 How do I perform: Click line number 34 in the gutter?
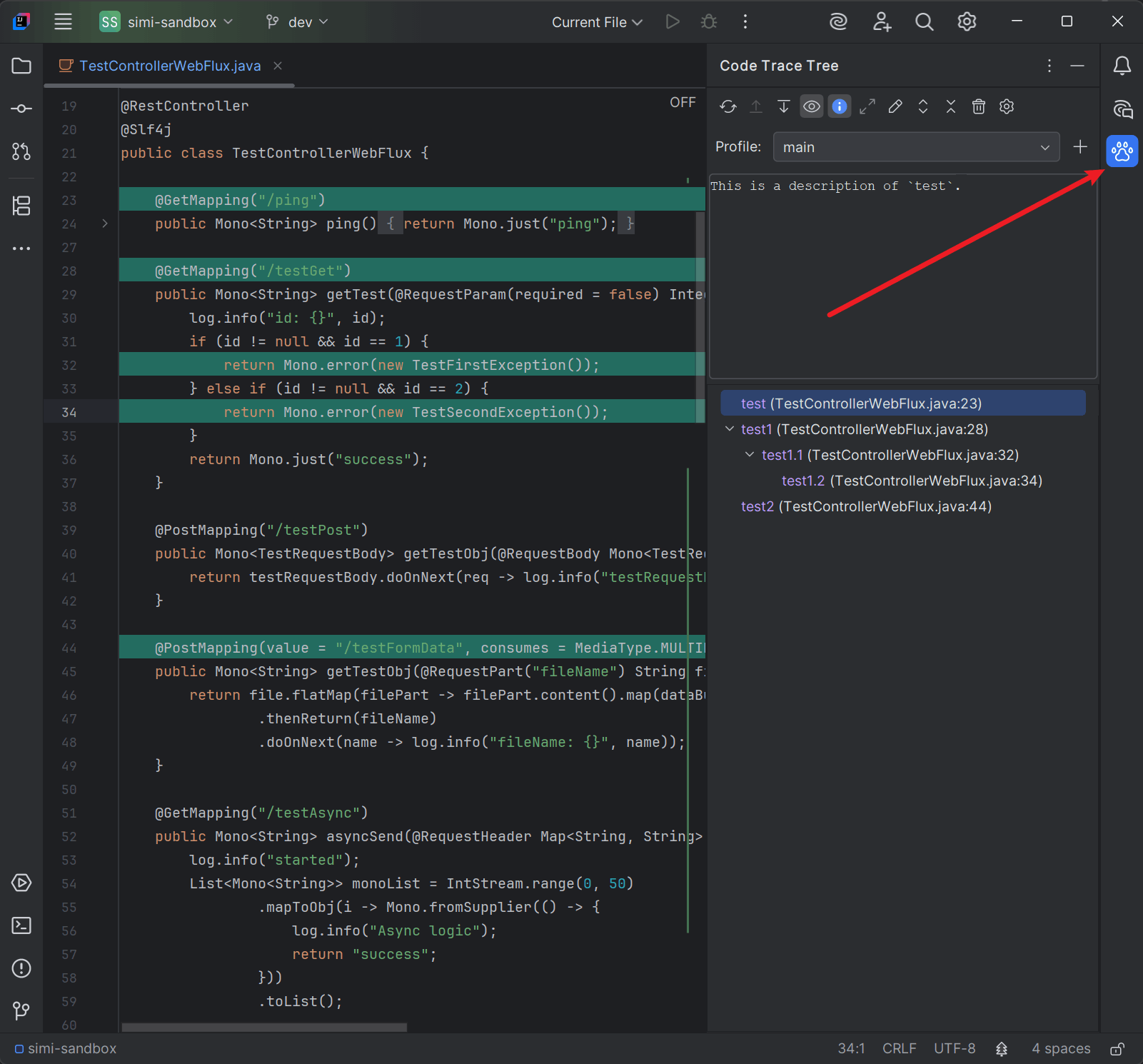pos(69,412)
